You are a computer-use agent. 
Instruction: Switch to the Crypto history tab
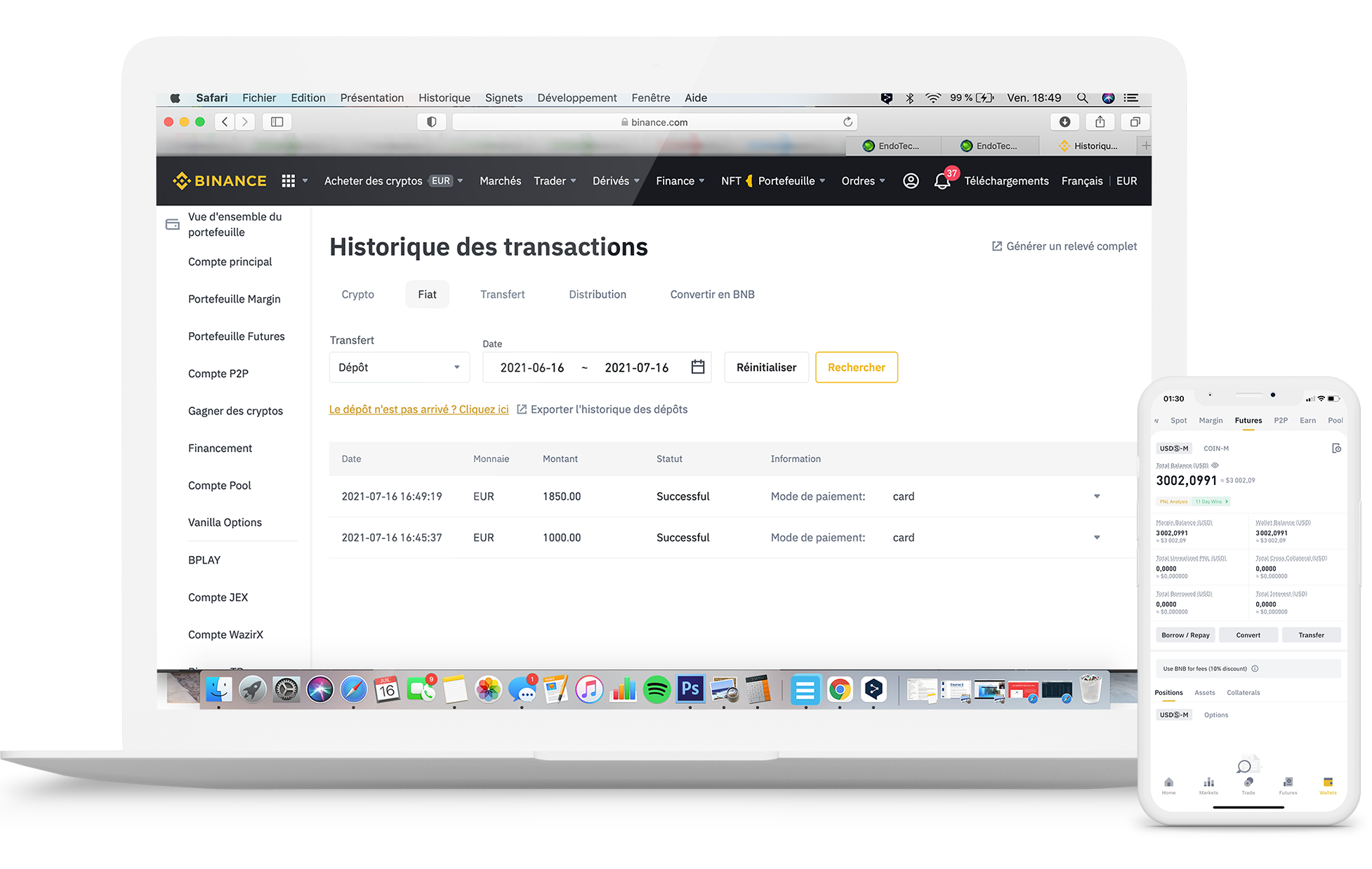coord(357,294)
